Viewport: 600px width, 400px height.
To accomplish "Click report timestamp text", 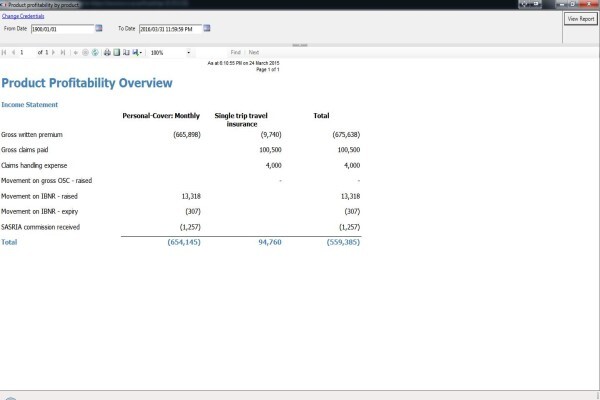I will click(243, 63).
